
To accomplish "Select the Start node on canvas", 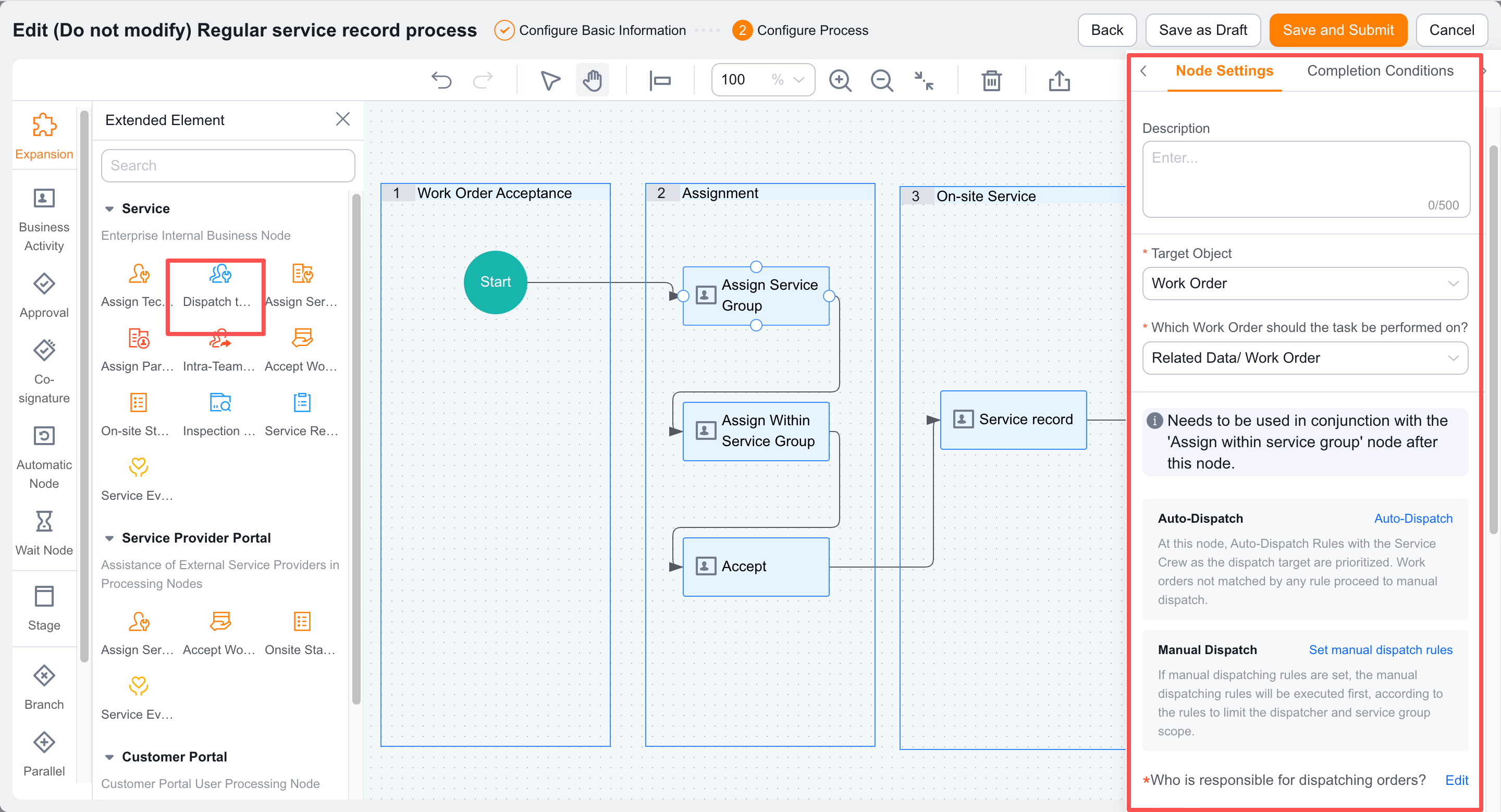I will point(495,282).
